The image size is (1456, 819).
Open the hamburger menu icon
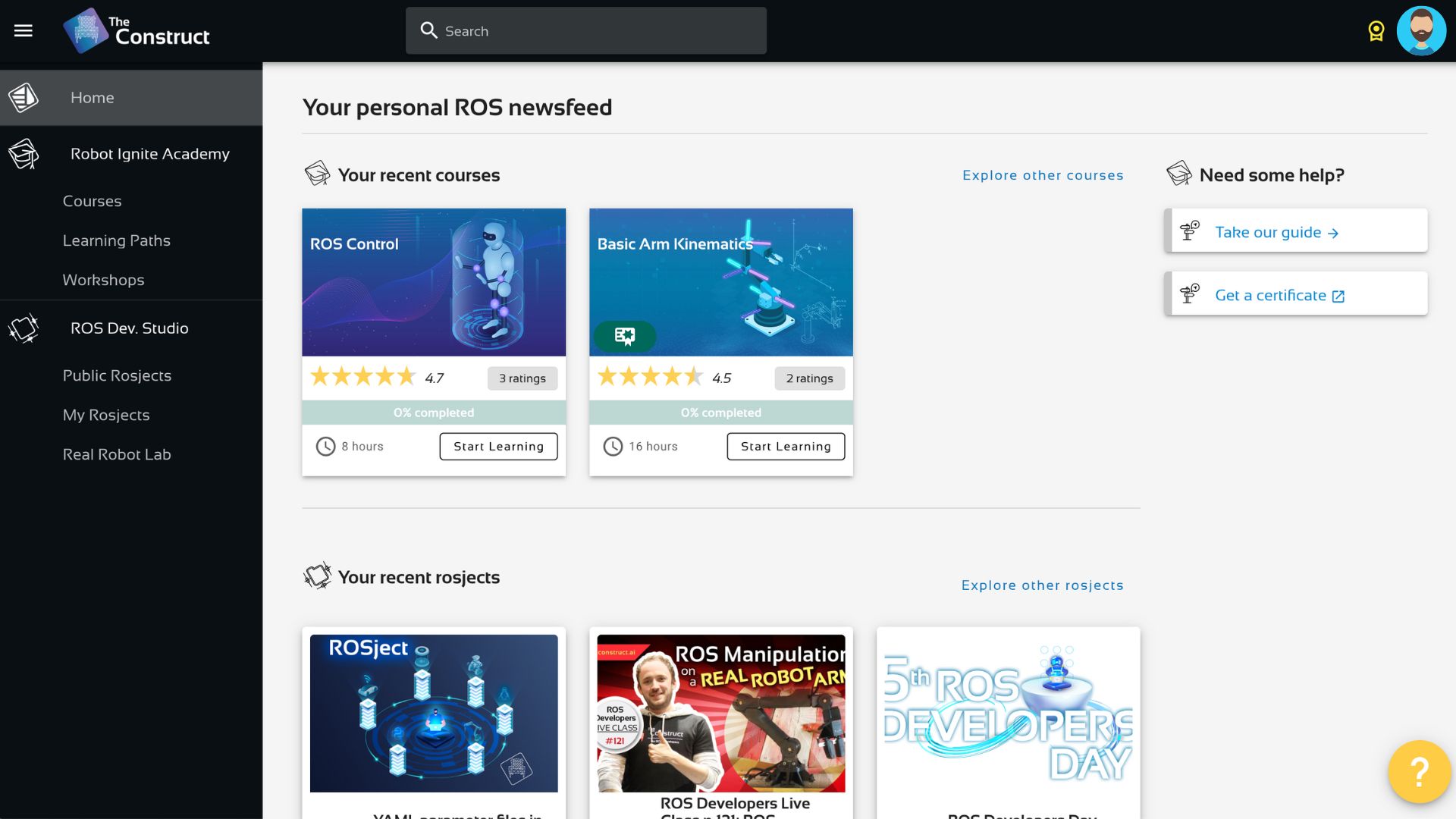pyautogui.click(x=24, y=30)
